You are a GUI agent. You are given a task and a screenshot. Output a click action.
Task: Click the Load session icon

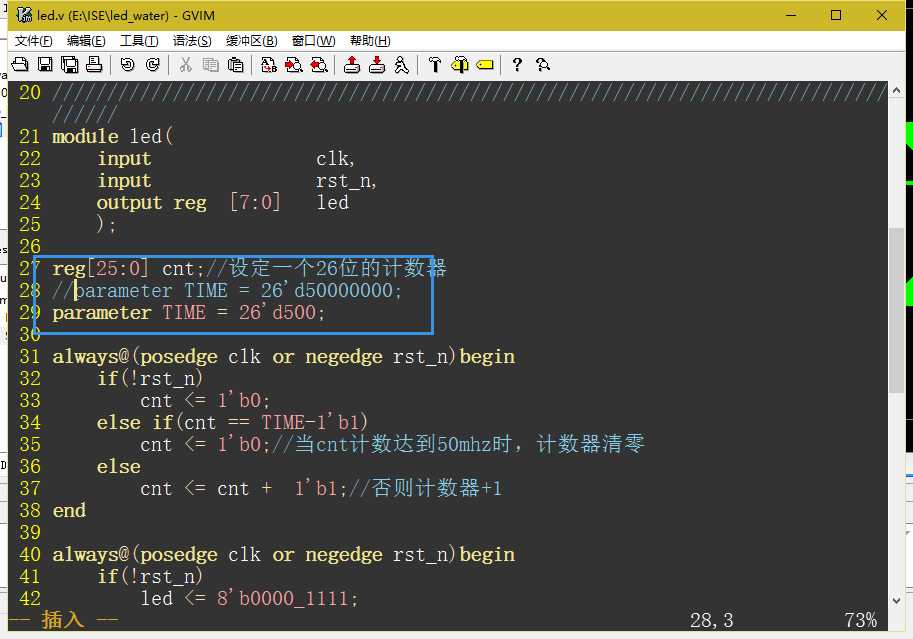[x=351, y=64]
